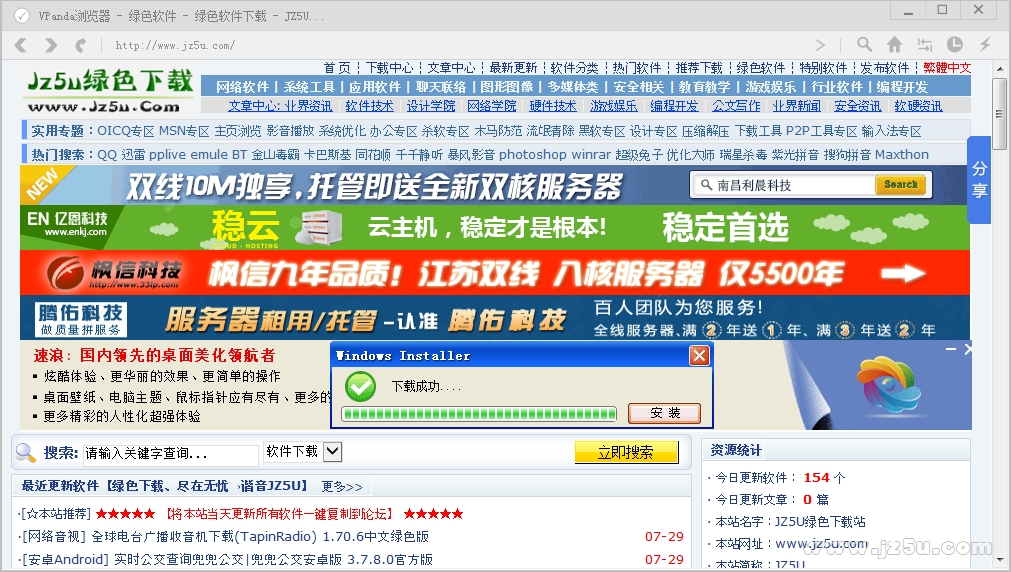
Task: Open the 软件技术 article link
Action: click(x=369, y=106)
